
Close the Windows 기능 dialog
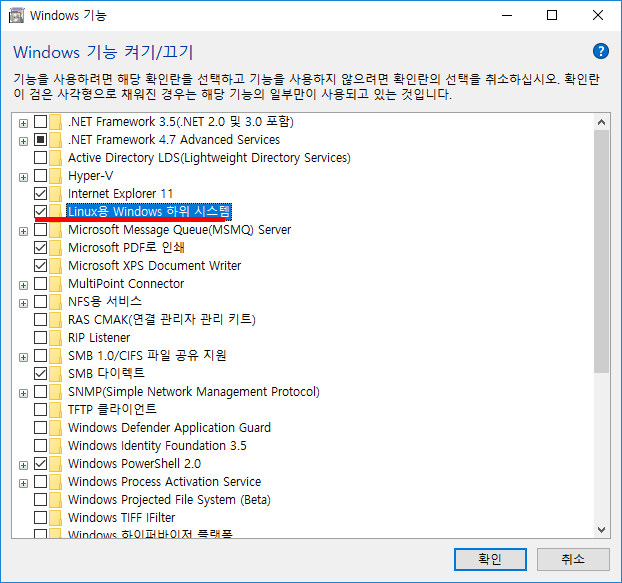598,15
